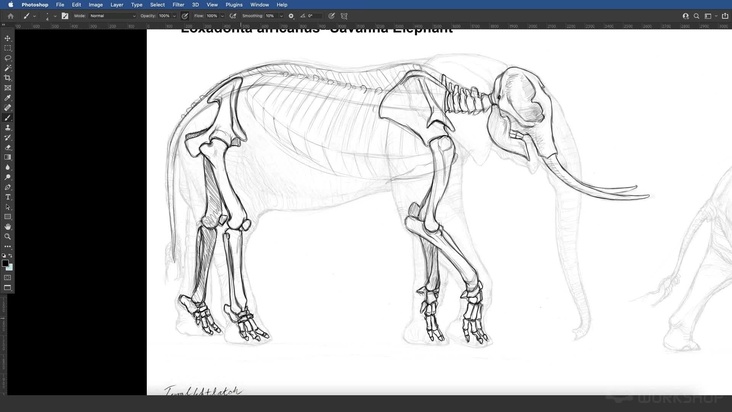Open the Photoshop application menu
The width and height of the screenshot is (732, 412).
pos(35,5)
